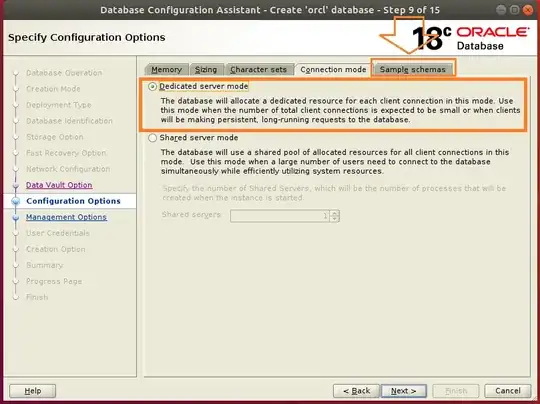Select Configuration Options in the step list
Screen dimensions: 540x404
coord(73,201)
